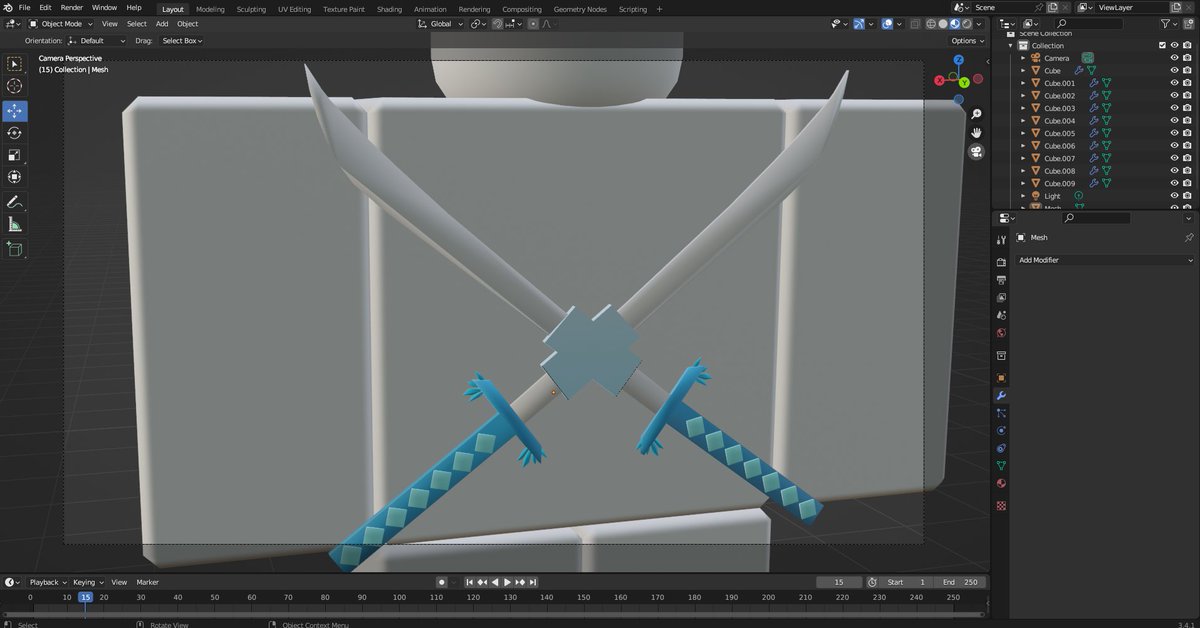Image resolution: width=1200 pixels, height=628 pixels.
Task: Open the Output properties tab
Action: pos(1001,281)
